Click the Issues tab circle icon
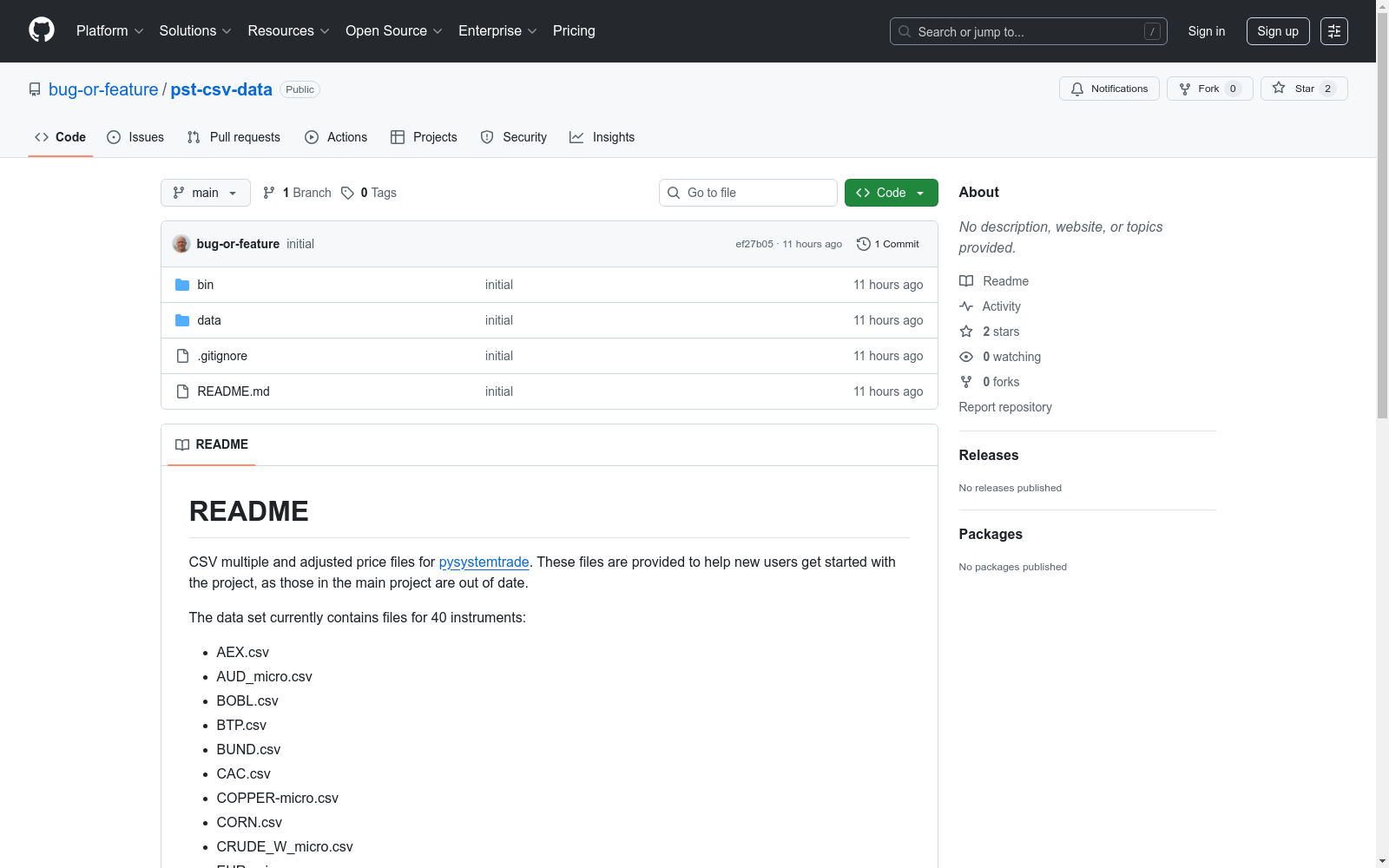The image size is (1389, 868). [114, 137]
